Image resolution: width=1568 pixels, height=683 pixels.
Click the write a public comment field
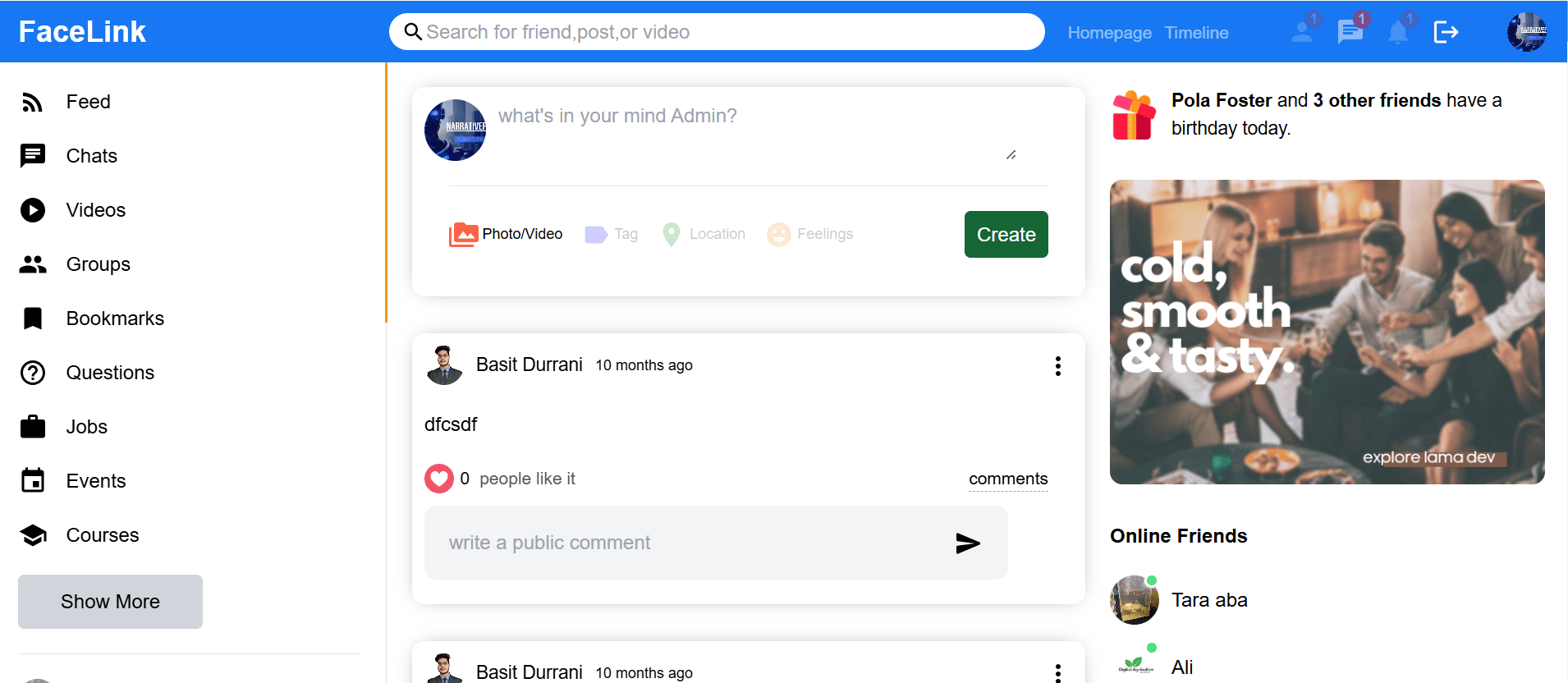point(690,543)
